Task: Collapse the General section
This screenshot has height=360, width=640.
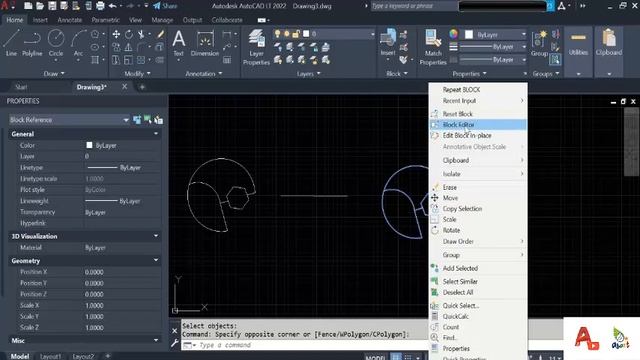Action: coord(156,134)
